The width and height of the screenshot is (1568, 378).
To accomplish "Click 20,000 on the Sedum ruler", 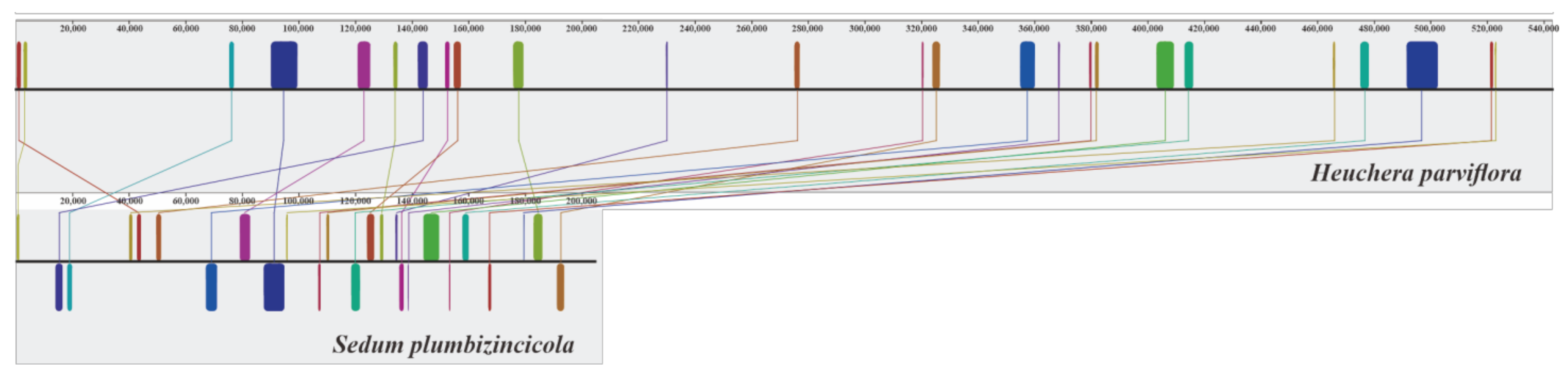I will (x=73, y=201).
